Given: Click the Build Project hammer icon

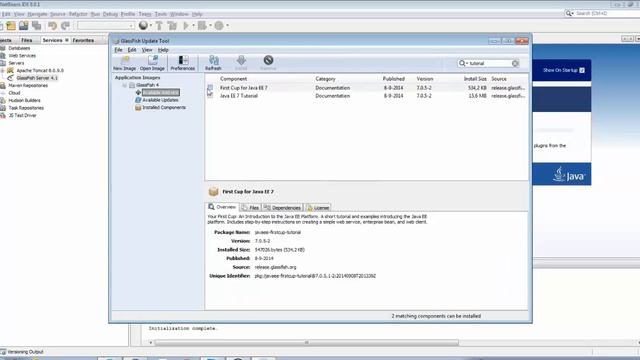Looking at the screenshot, I should tap(159, 26).
